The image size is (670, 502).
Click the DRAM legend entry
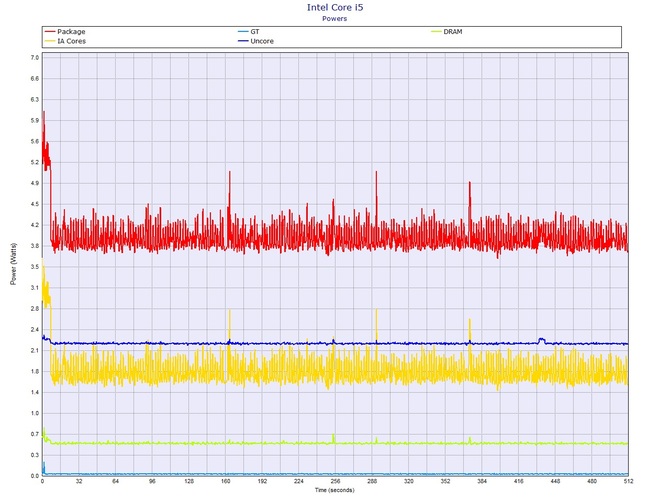click(x=447, y=32)
